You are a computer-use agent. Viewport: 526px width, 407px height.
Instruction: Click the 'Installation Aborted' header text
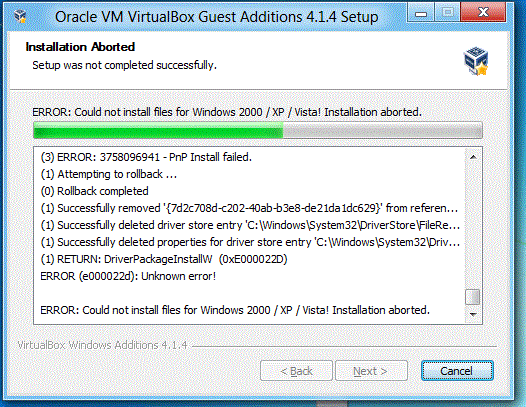80,47
